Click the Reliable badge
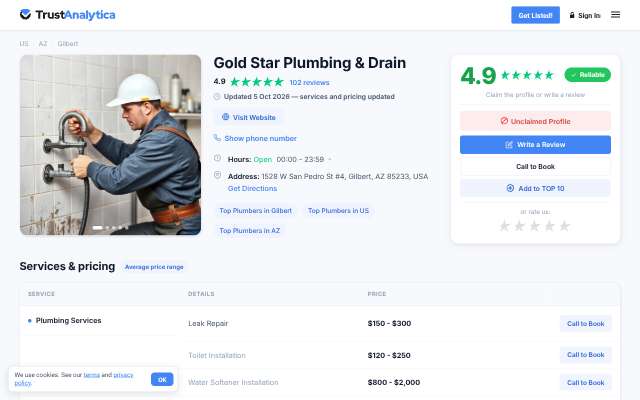This screenshot has height=400, width=640. [587, 75]
